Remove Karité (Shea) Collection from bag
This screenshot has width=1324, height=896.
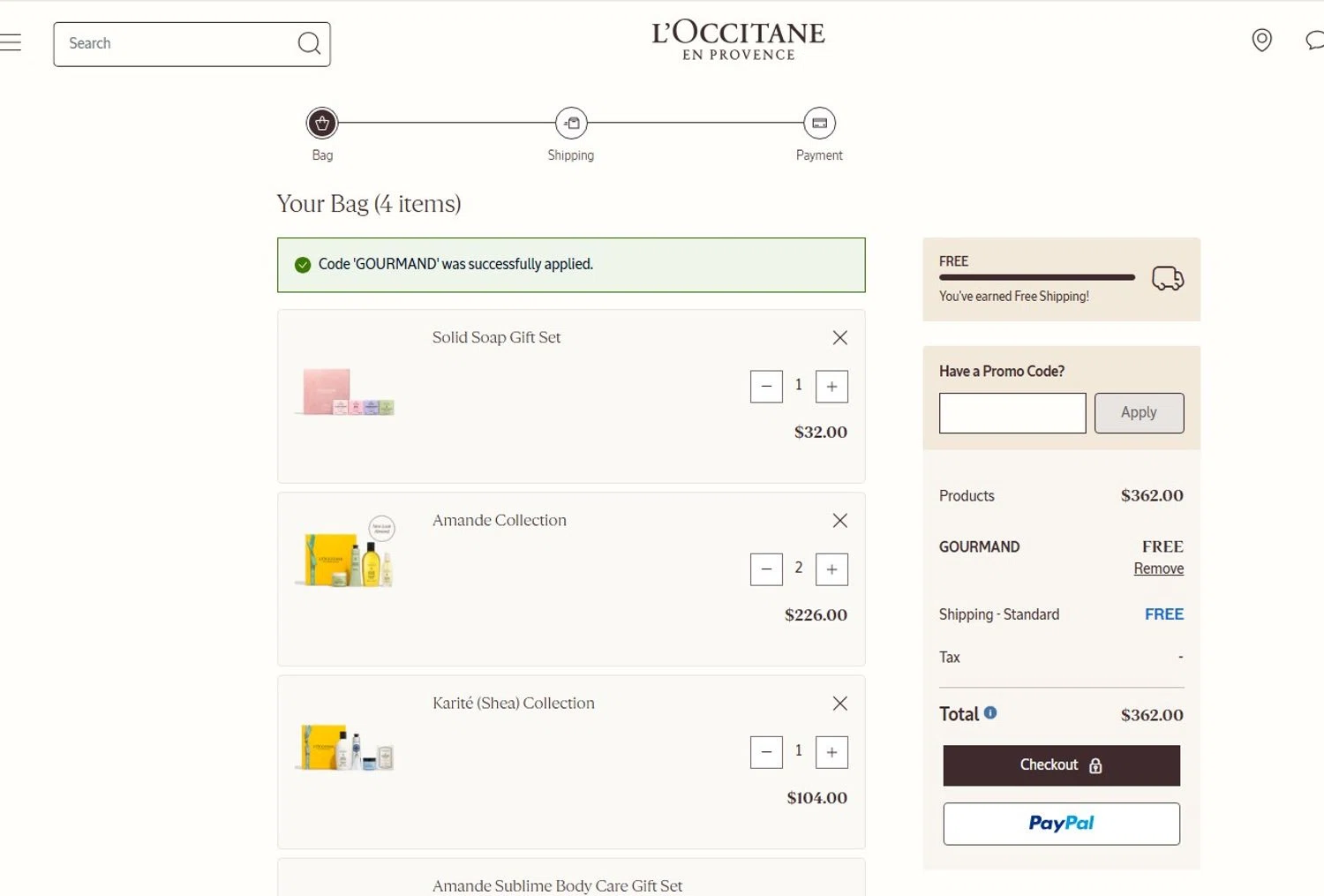pyautogui.click(x=840, y=703)
